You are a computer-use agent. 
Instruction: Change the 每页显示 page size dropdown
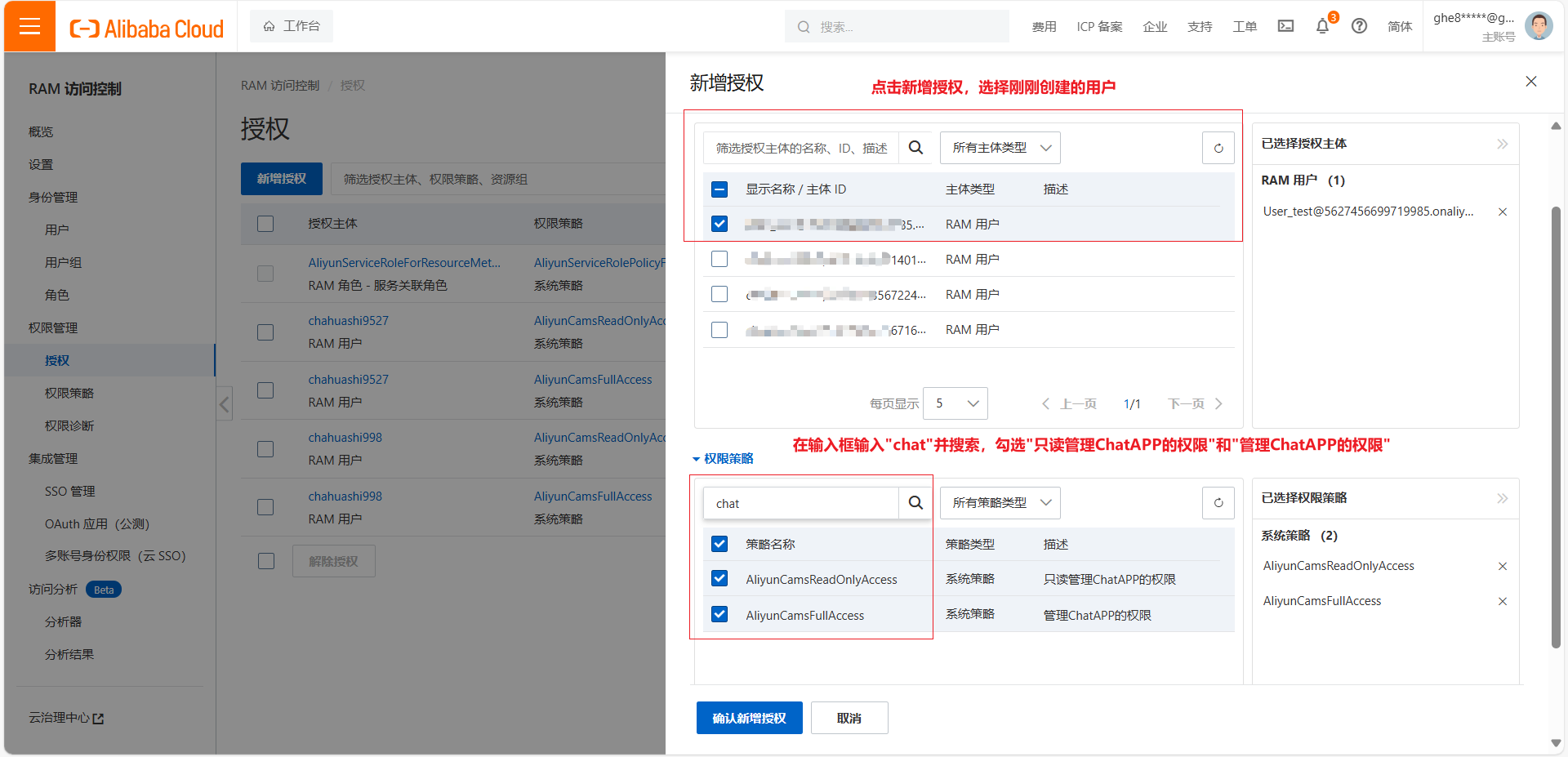tap(955, 403)
